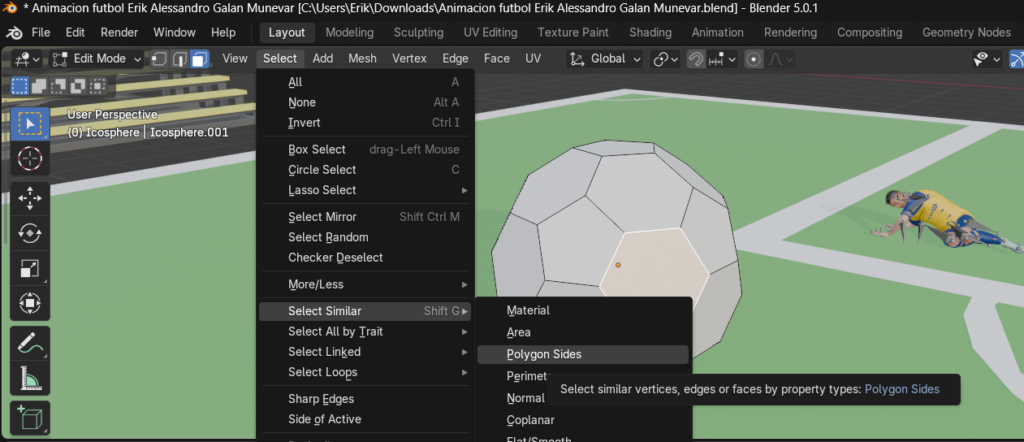Toggle snapping magnet

click(x=696, y=59)
